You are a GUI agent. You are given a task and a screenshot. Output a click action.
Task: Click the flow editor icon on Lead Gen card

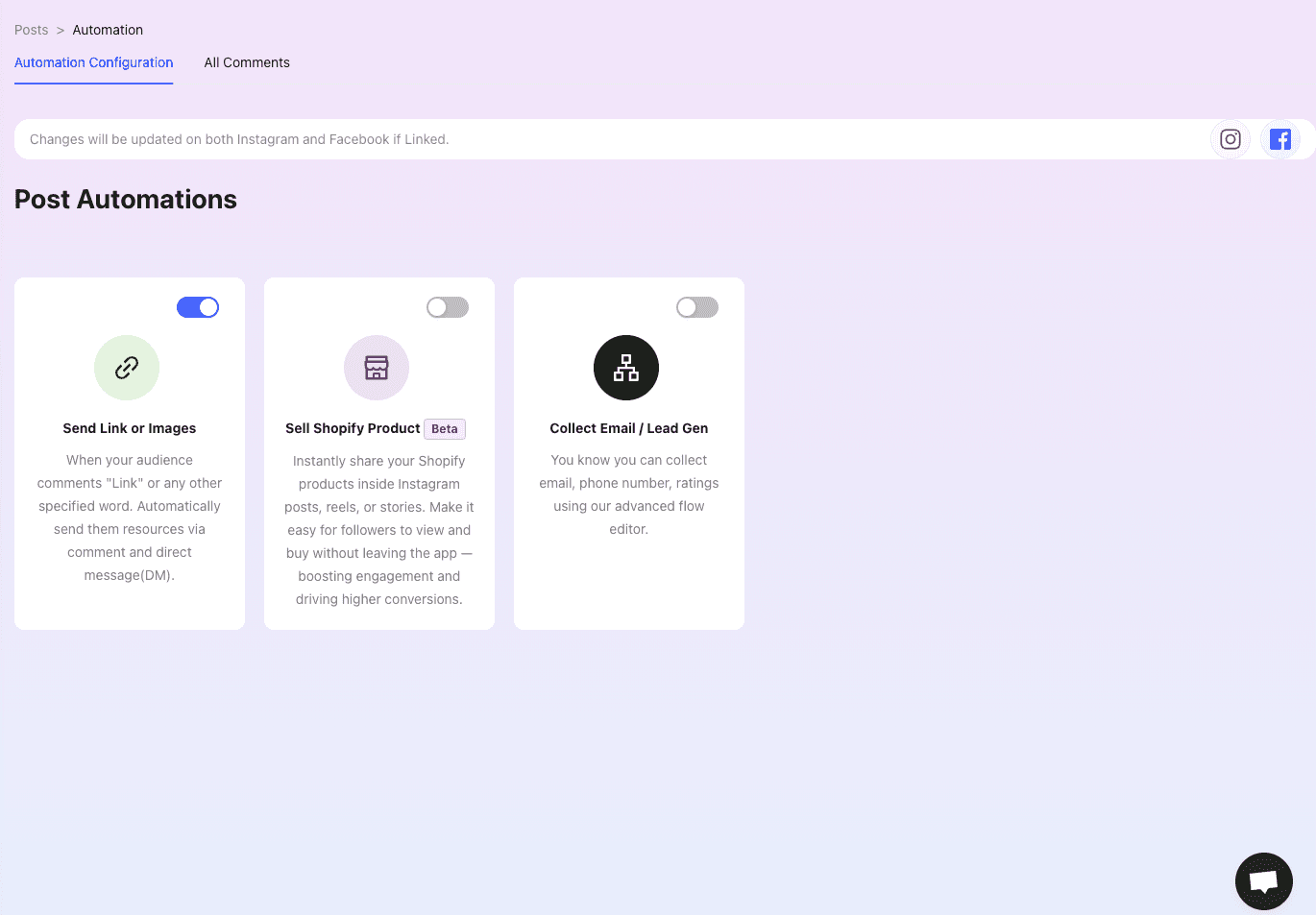click(x=625, y=368)
